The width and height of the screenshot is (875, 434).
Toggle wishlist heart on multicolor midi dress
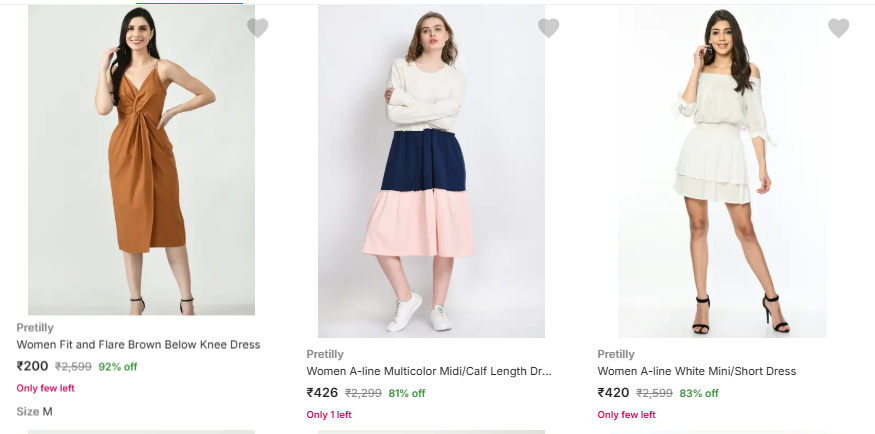pos(548,28)
